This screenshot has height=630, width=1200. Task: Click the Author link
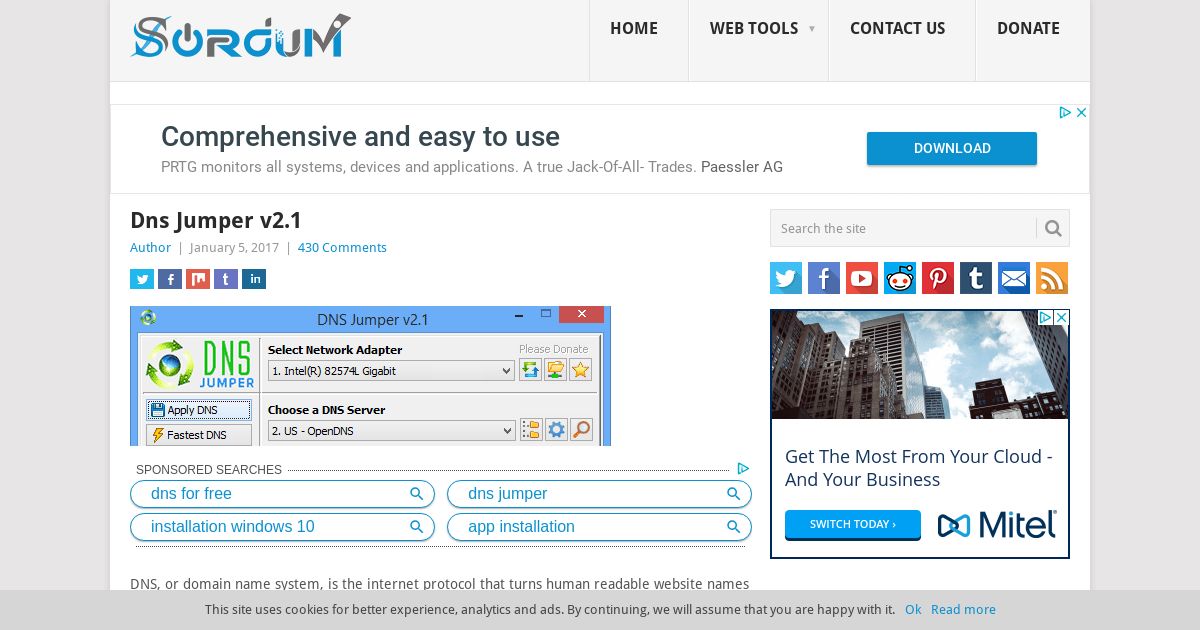pyautogui.click(x=150, y=248)
